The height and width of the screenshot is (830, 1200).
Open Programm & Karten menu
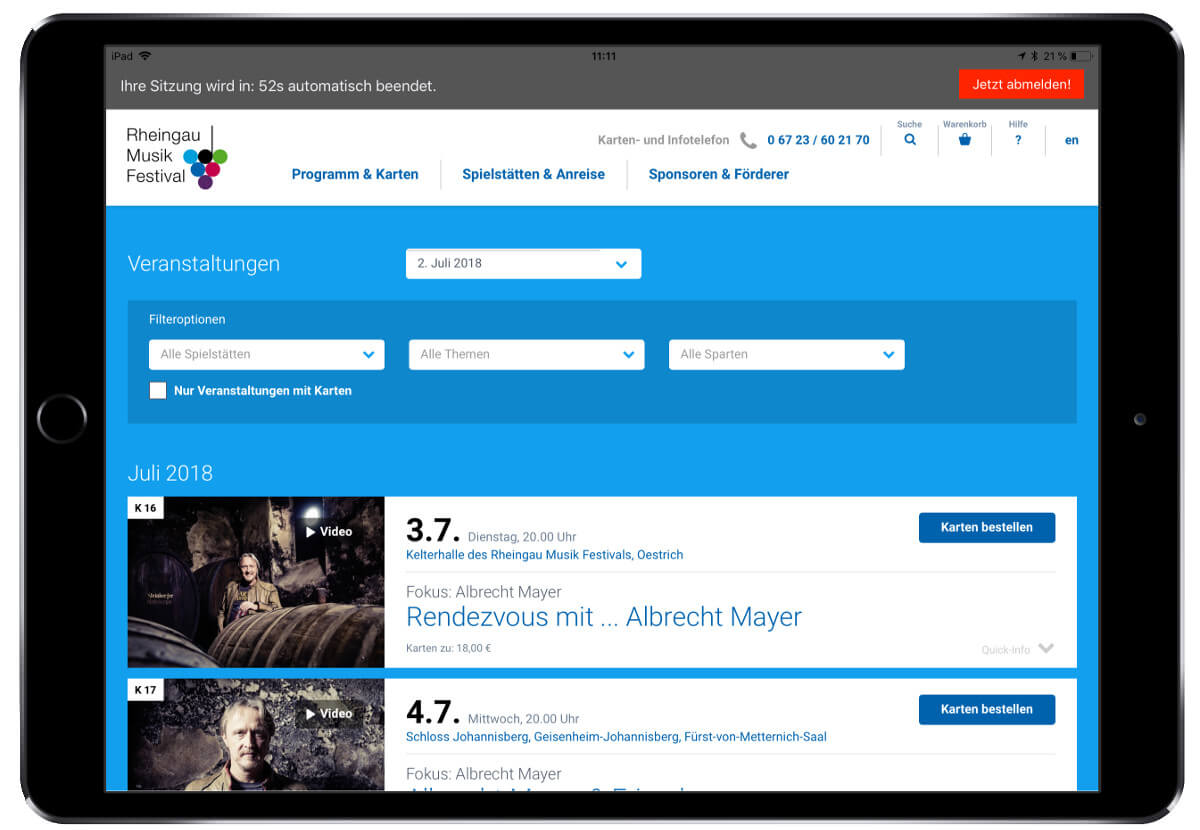[x=355, y=174]
